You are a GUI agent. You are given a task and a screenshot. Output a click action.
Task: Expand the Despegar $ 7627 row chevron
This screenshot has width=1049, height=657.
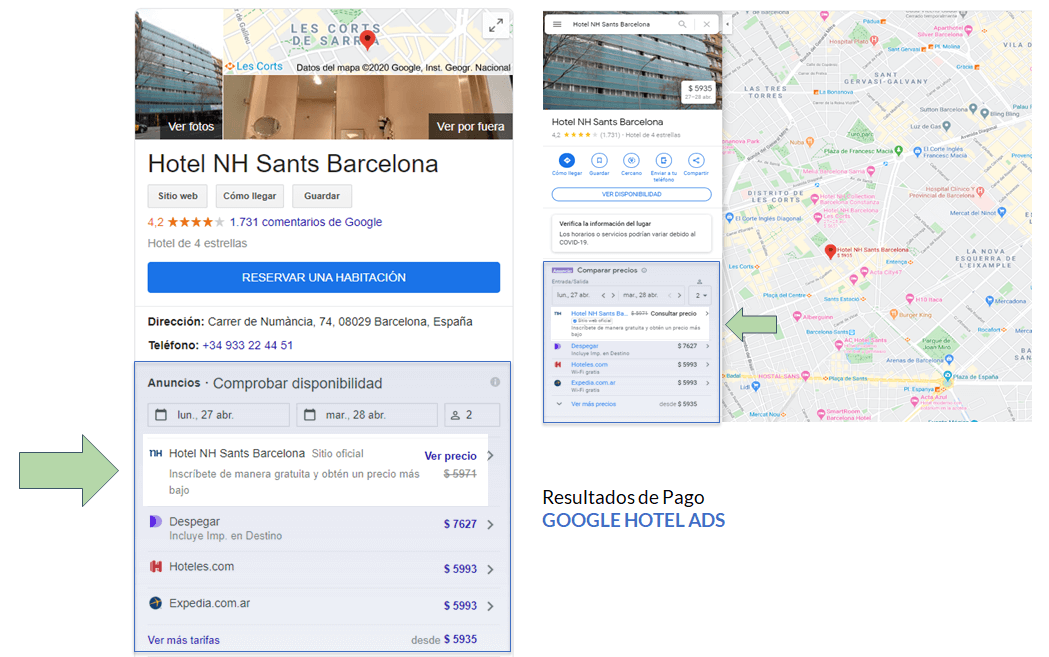pyautogui.click(x=491, y=525)
